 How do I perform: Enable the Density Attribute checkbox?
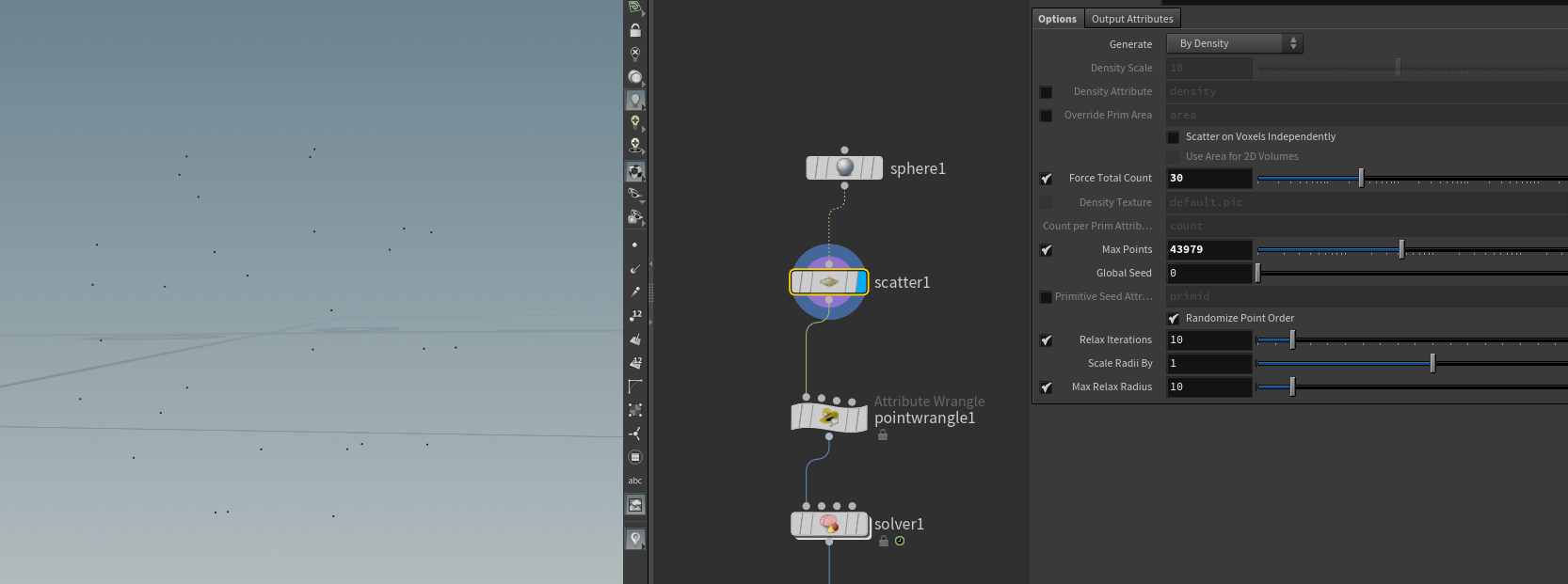(1046, 92)
